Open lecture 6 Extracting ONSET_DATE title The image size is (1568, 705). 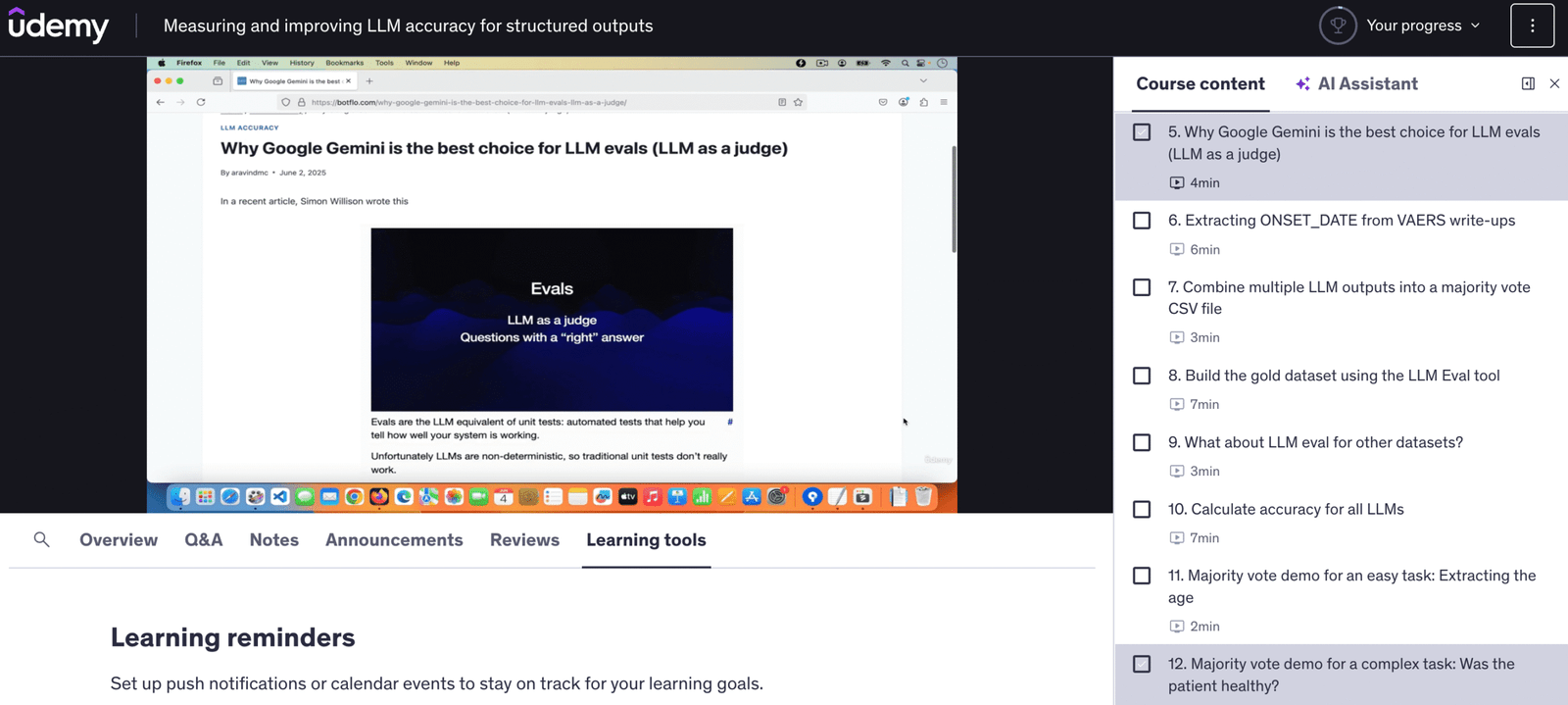pyautogui.click(x=1342, y=221)
